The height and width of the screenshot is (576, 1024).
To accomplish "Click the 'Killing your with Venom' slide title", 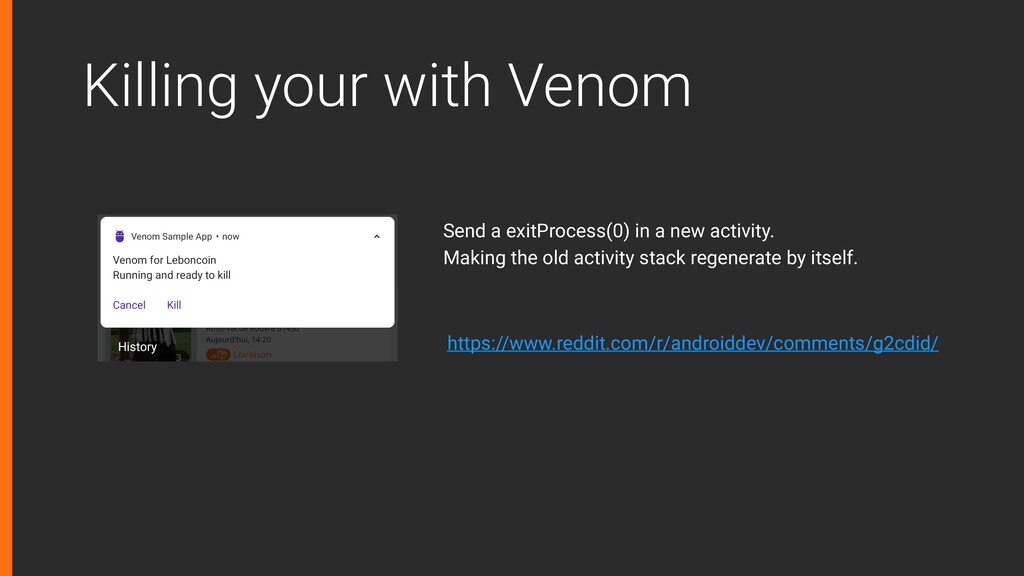I will point(387,86).
